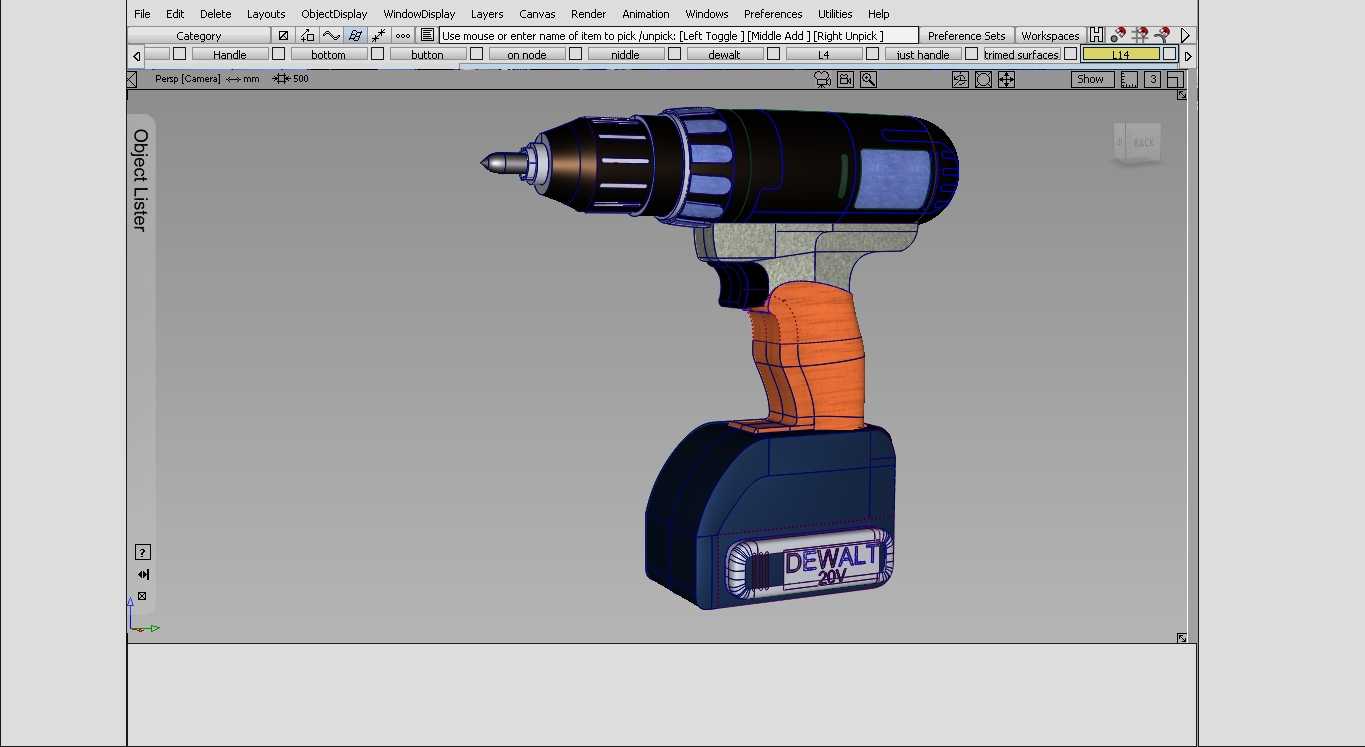Click the three-circles CV pick icon

[x=403, y=35]
